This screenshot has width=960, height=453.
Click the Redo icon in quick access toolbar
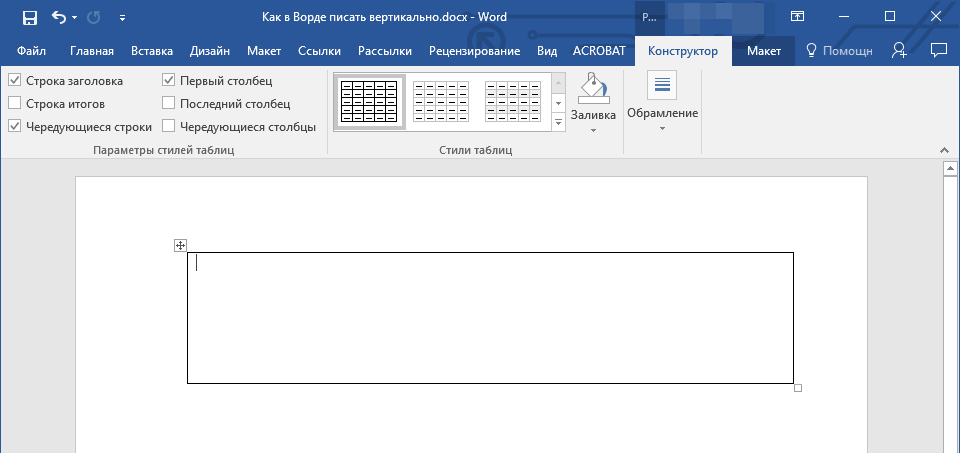(94, 17)
